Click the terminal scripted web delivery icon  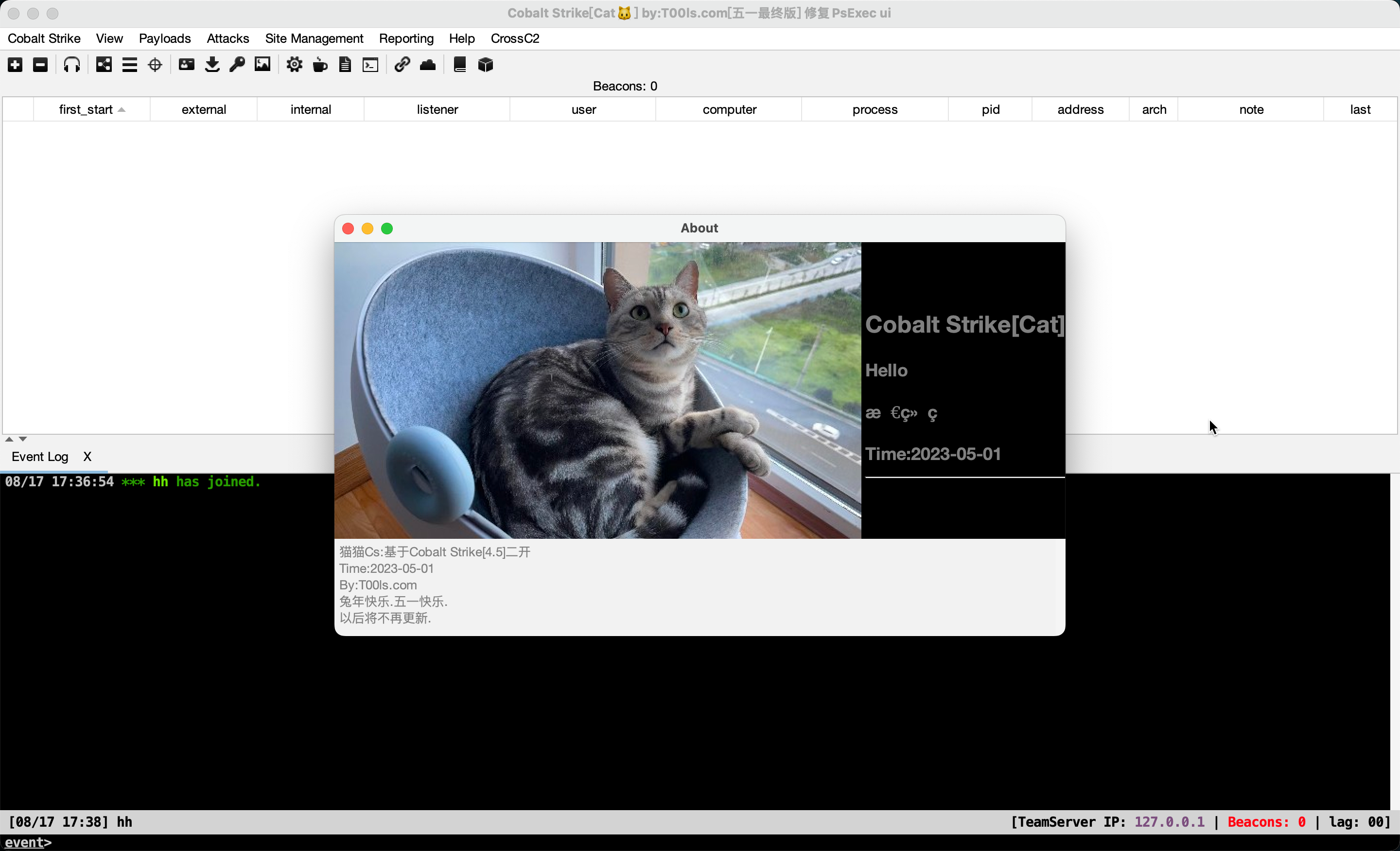tap(370, 65)
